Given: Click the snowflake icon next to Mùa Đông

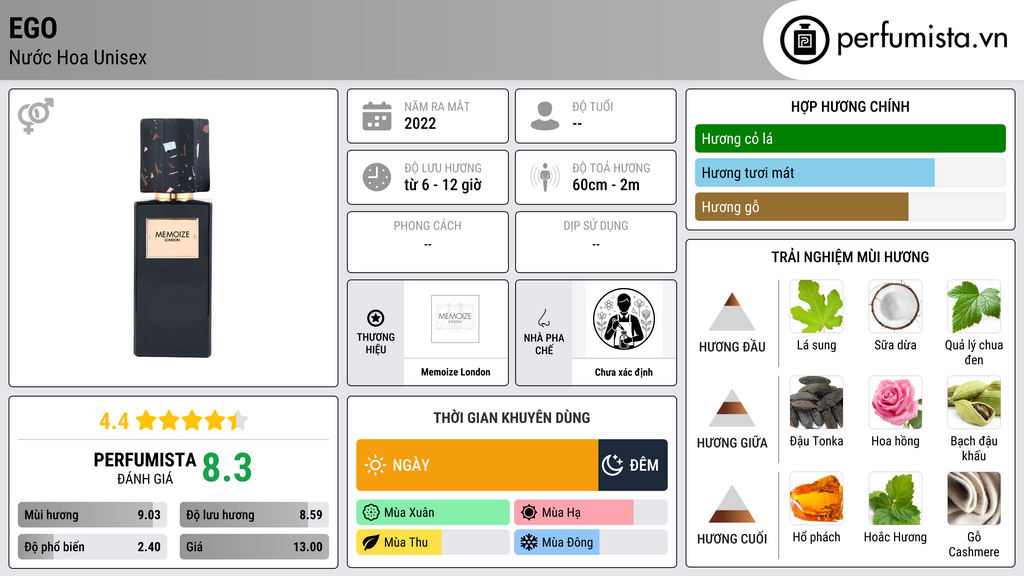Looking at the screenshot, I should pos(529,543).
